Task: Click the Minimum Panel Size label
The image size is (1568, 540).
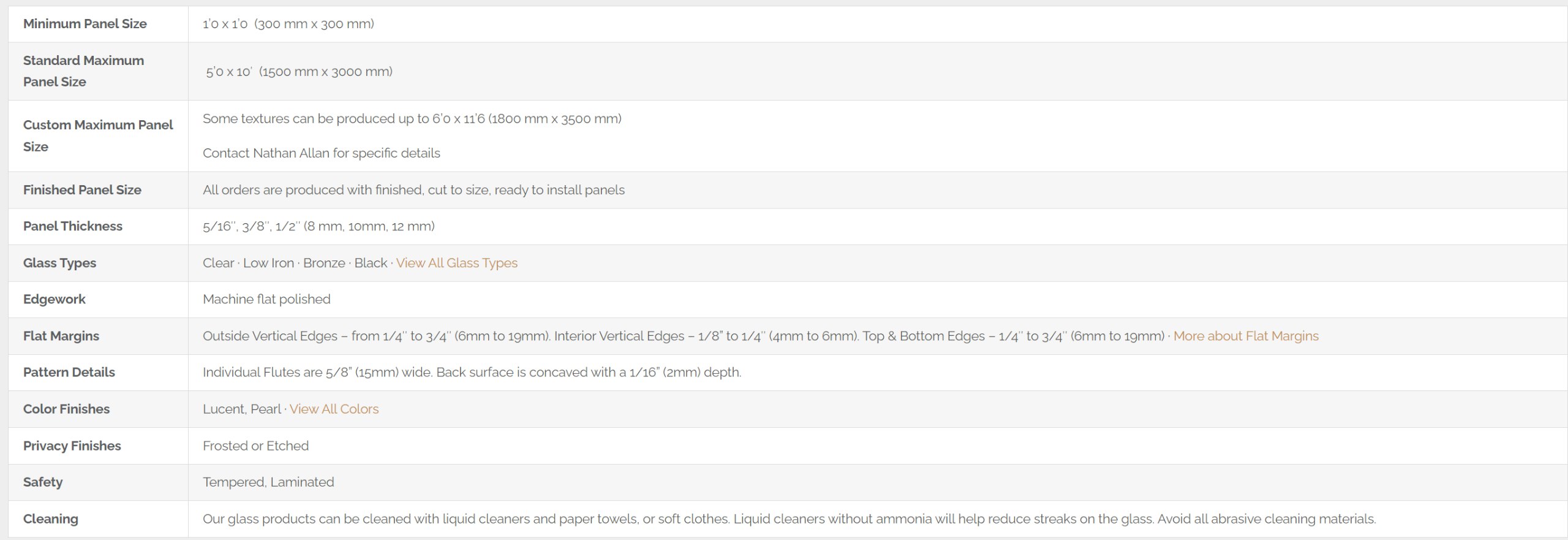Action: pos(85,24)
